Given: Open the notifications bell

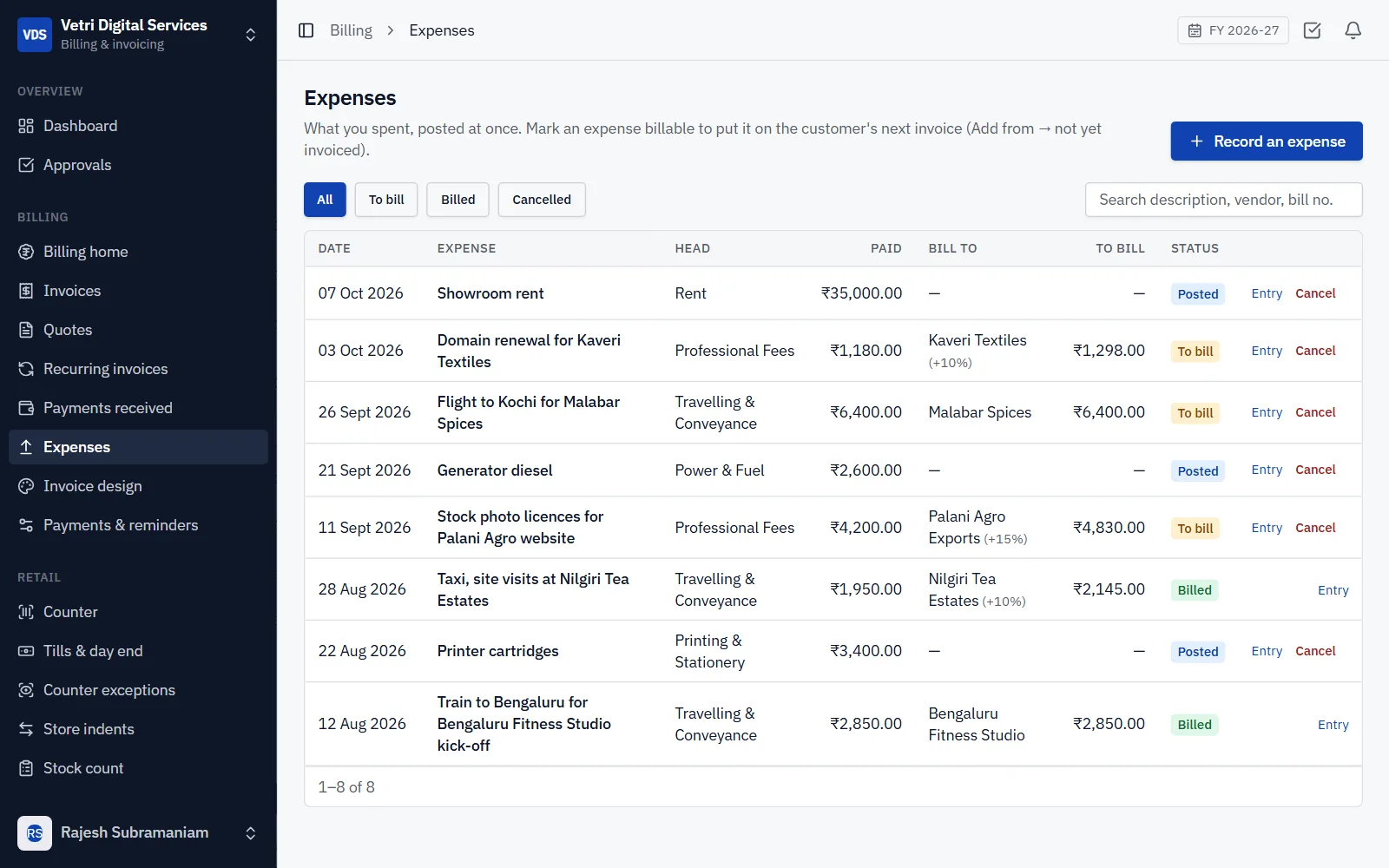Looking at the screenshot, I should point(1353,30).
